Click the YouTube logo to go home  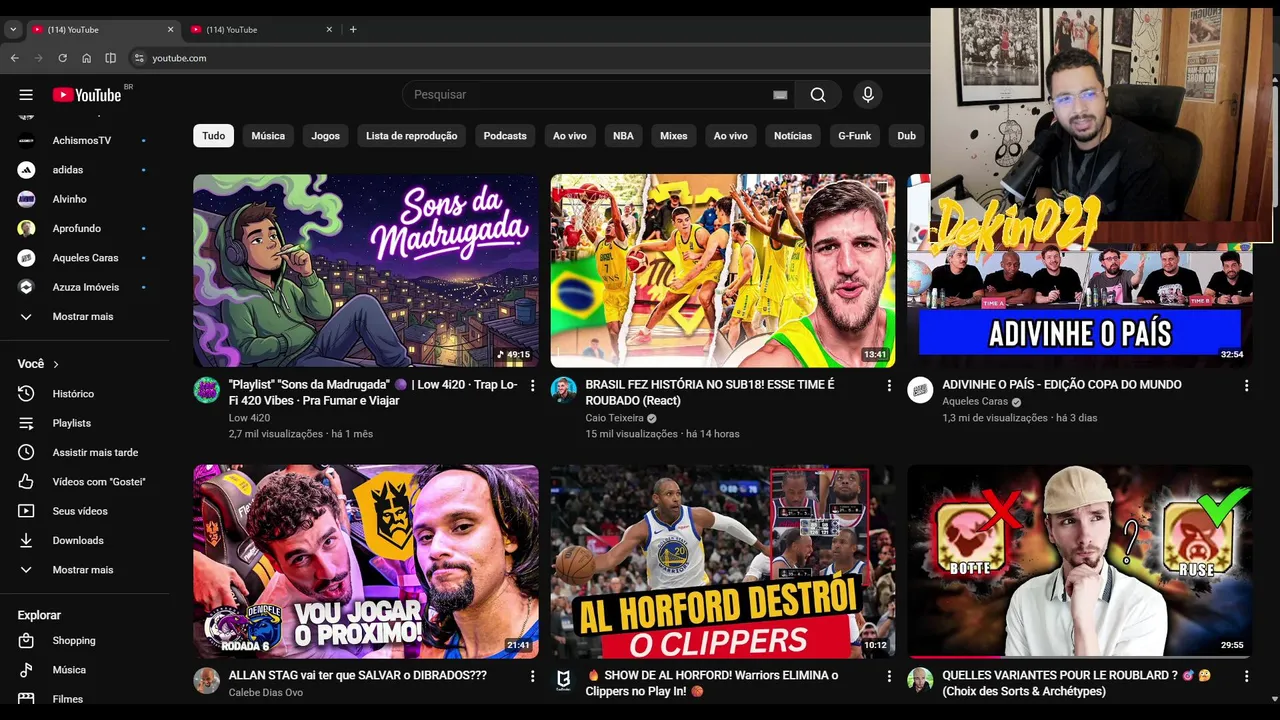(x=87, y=95)
